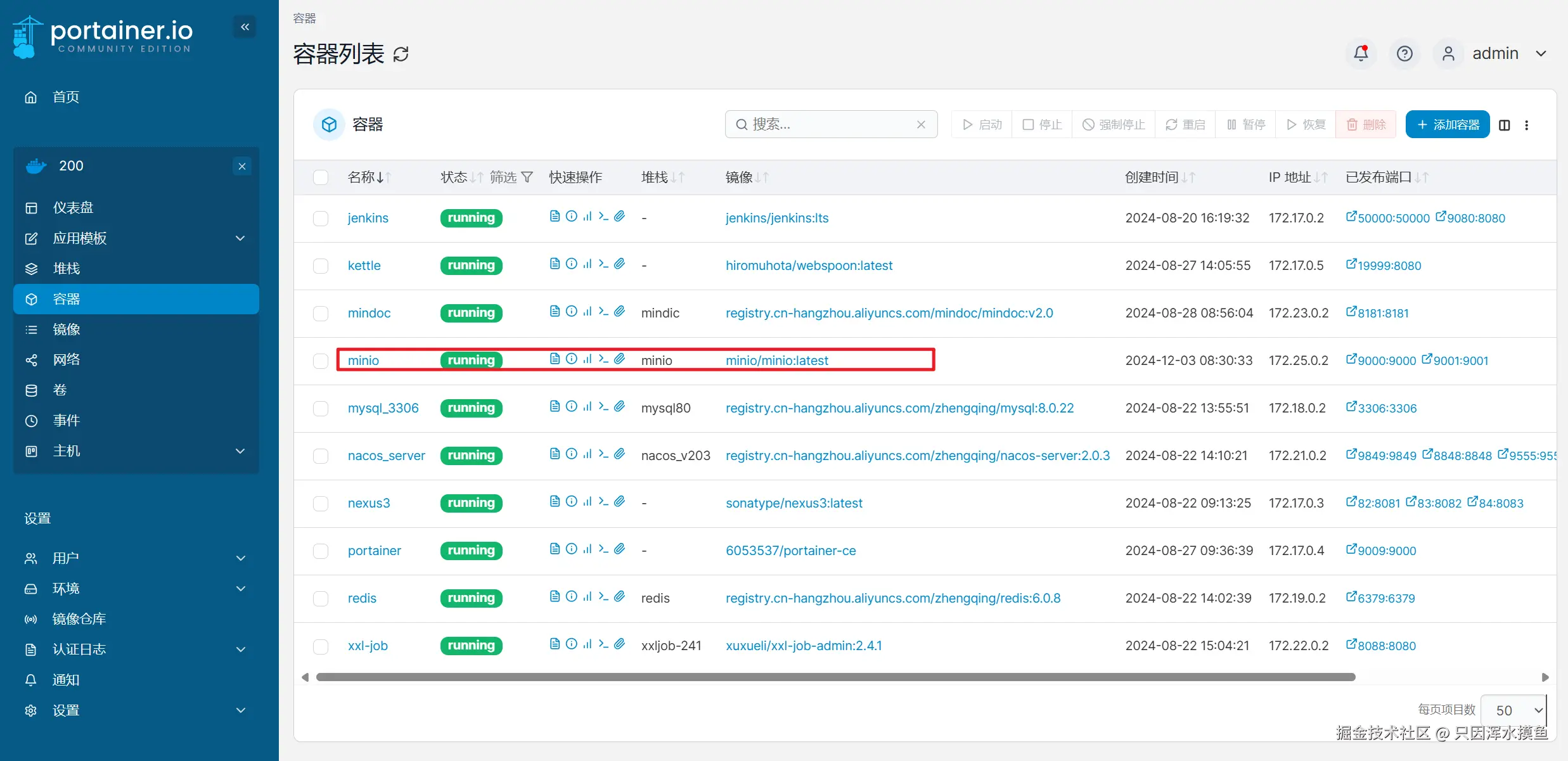Go to 镜像 in the sidebar

click(x=67, y=329)
